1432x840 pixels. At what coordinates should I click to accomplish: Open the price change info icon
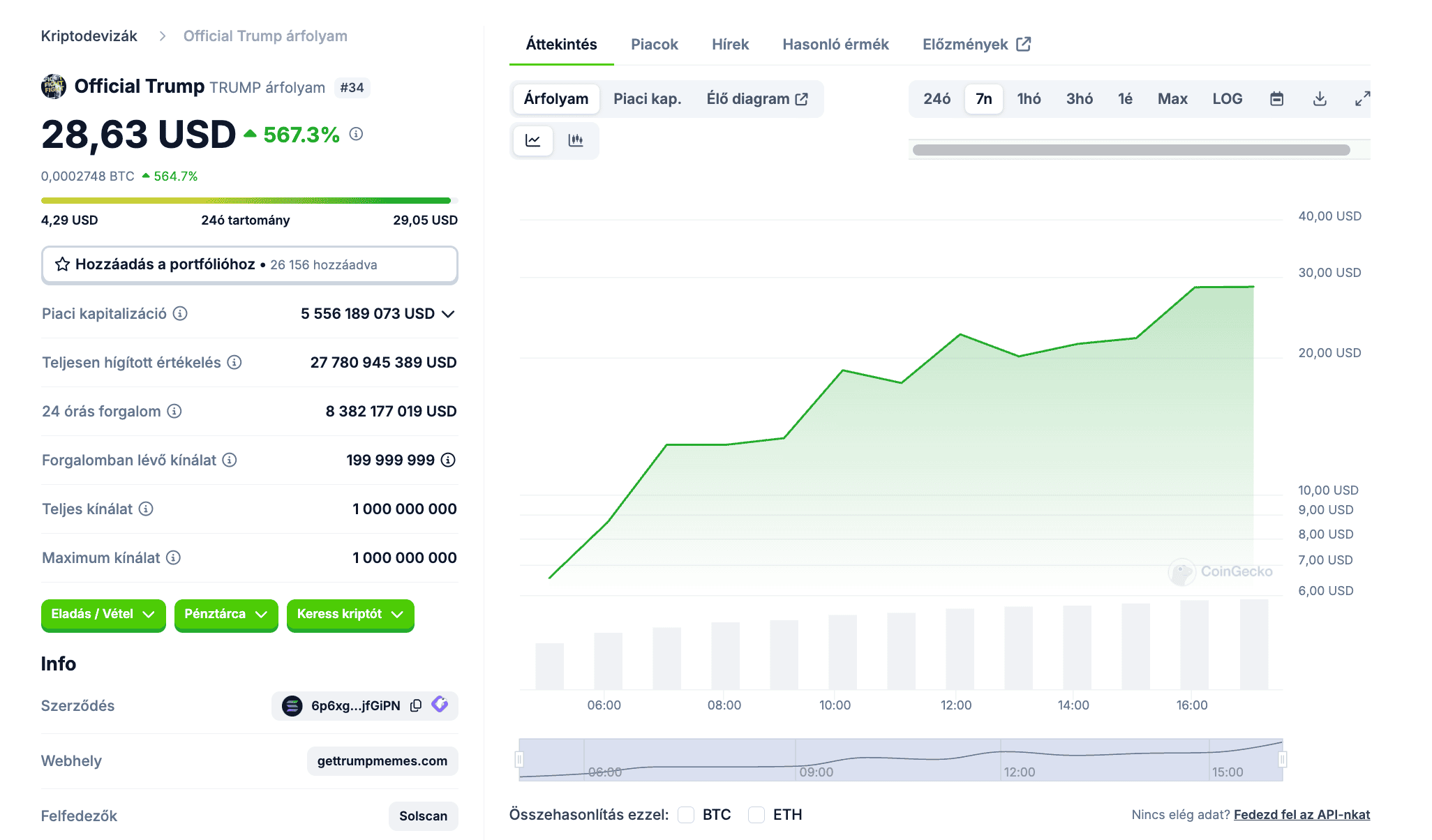pyautogui.click(x=356, y=134)
